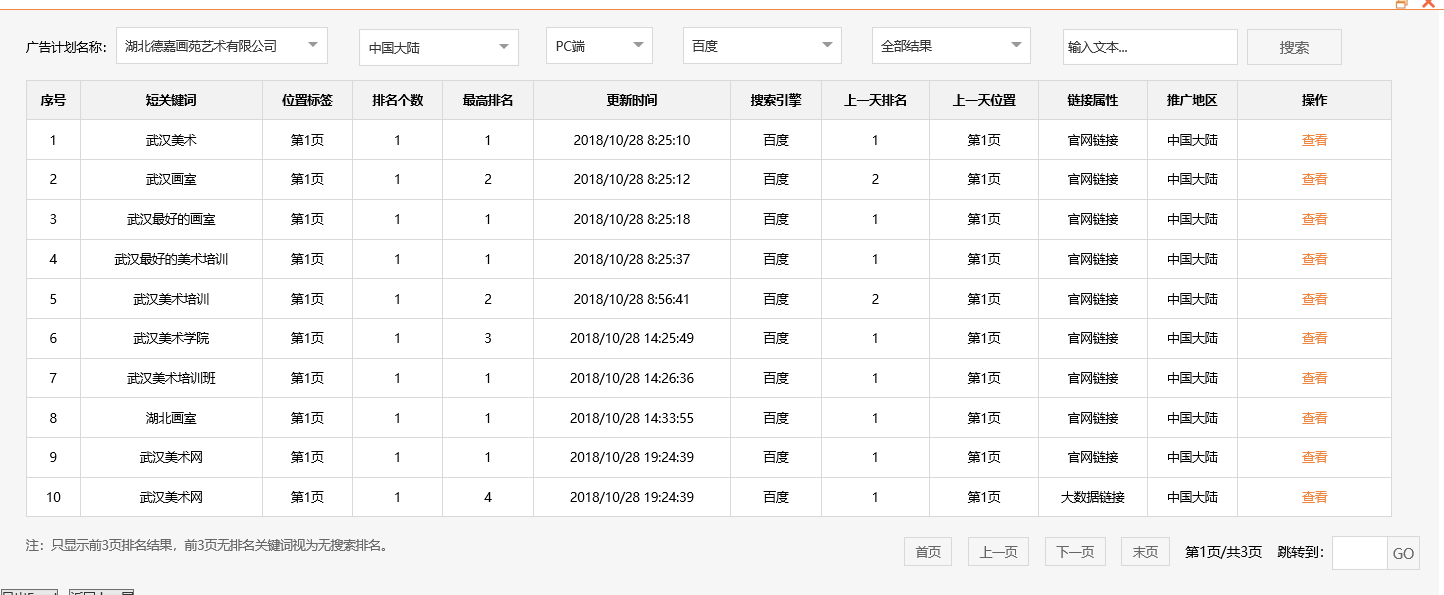Open 查看 for keyword 湖北画室
The height and width of the screenshot is (595, 1444).
click(1313, 417)
